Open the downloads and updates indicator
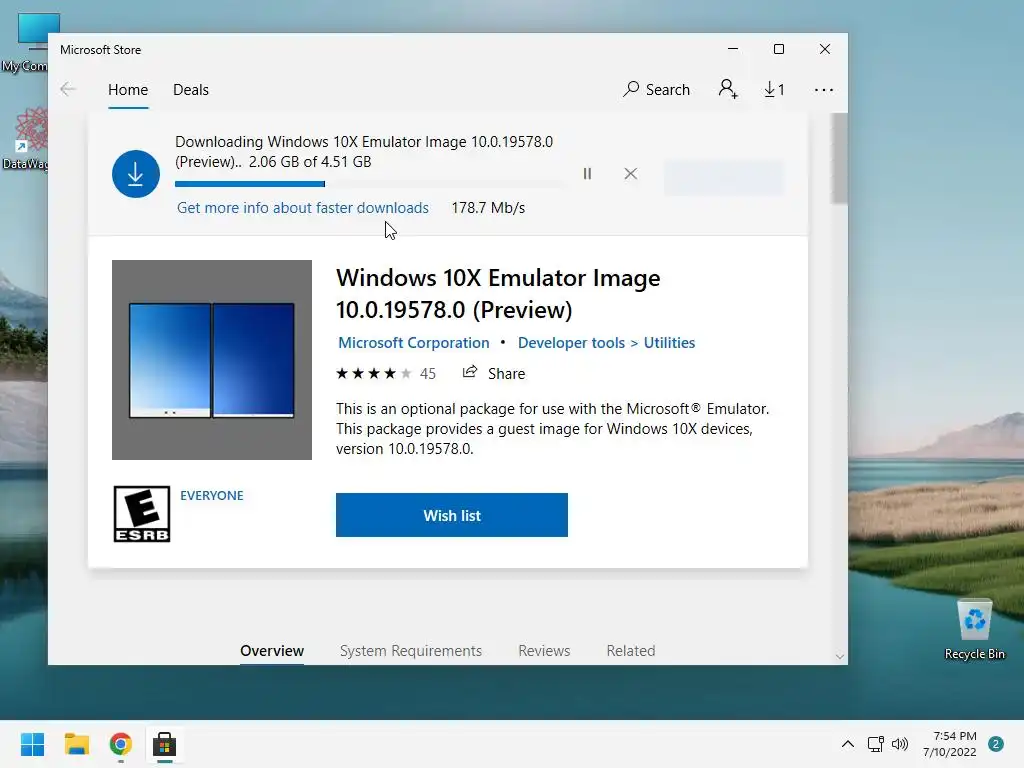The height and width of the screenshot is (768, 1024). (775, 89)
